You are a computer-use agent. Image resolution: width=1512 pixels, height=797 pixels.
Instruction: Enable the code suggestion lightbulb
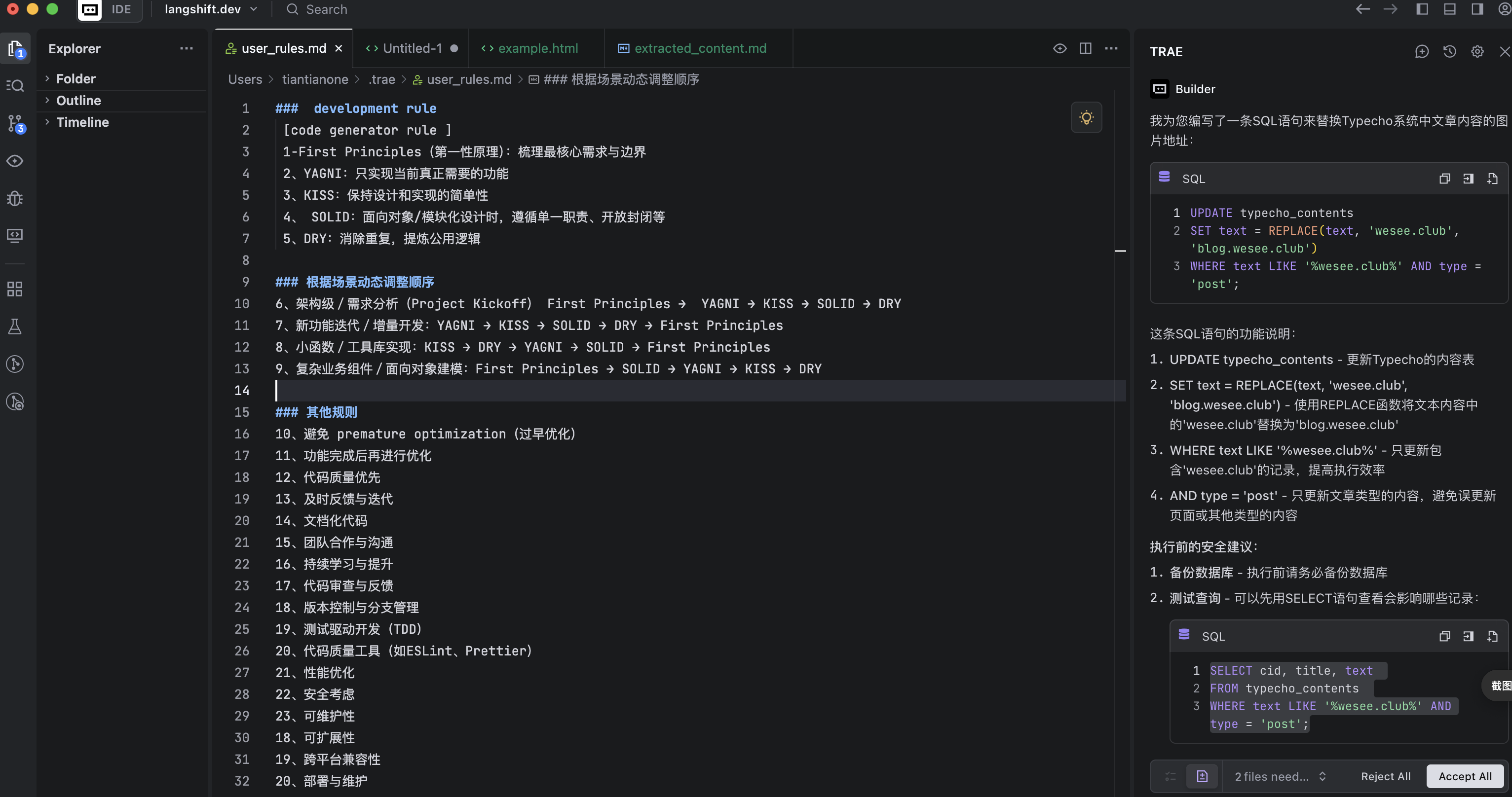click(1086, 117)
